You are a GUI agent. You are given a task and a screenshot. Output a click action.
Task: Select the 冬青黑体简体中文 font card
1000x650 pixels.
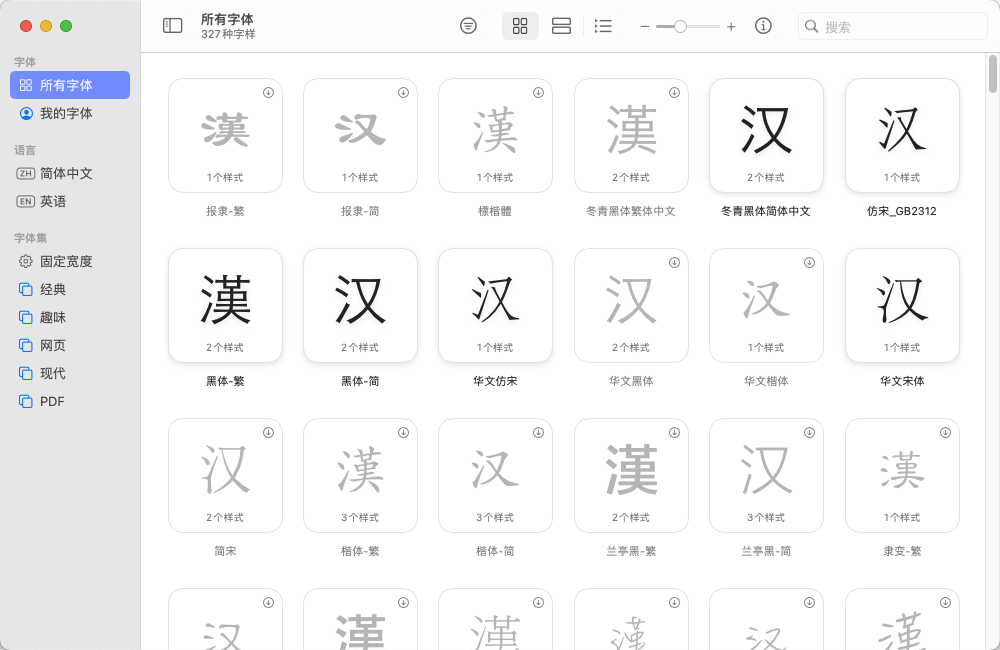767,135
